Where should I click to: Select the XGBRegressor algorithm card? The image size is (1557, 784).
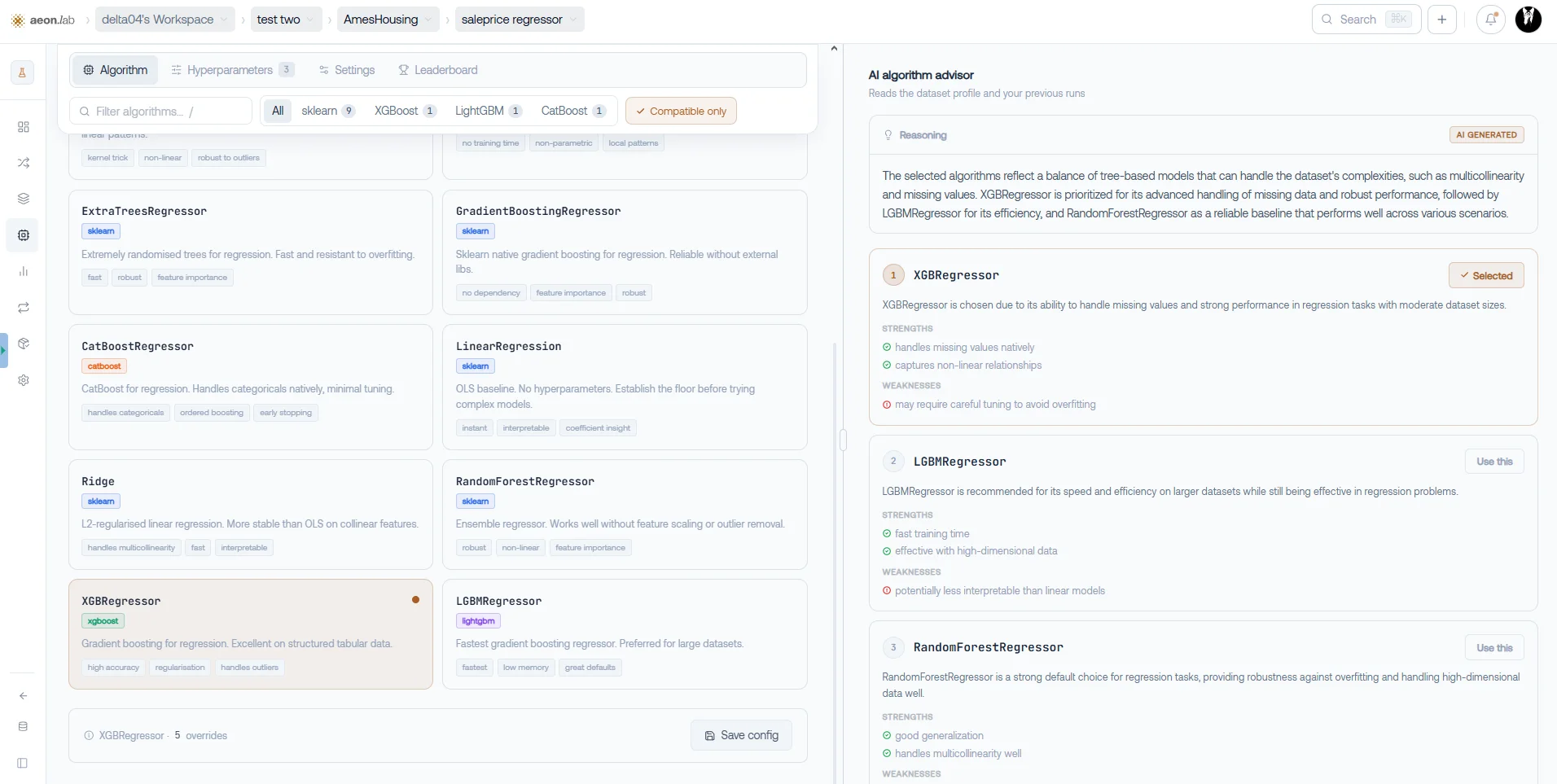[251, 634]
